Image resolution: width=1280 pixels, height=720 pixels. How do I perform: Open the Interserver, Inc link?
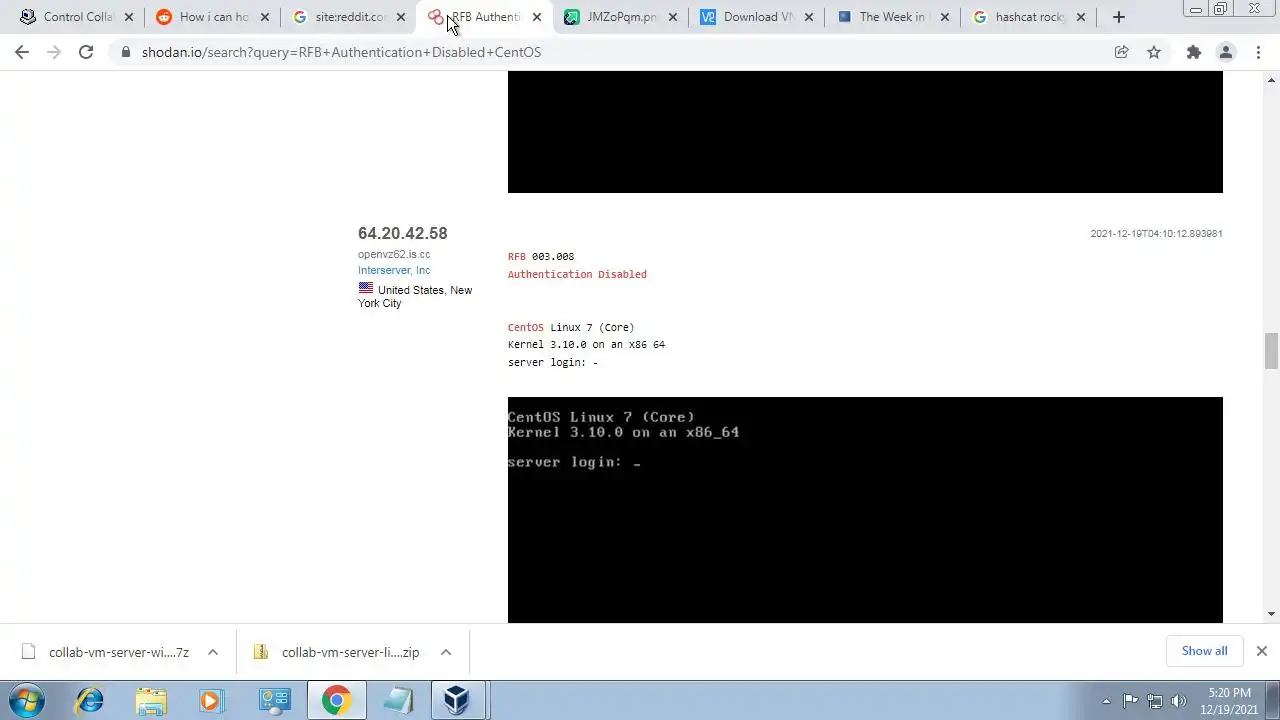click(394, 270)
